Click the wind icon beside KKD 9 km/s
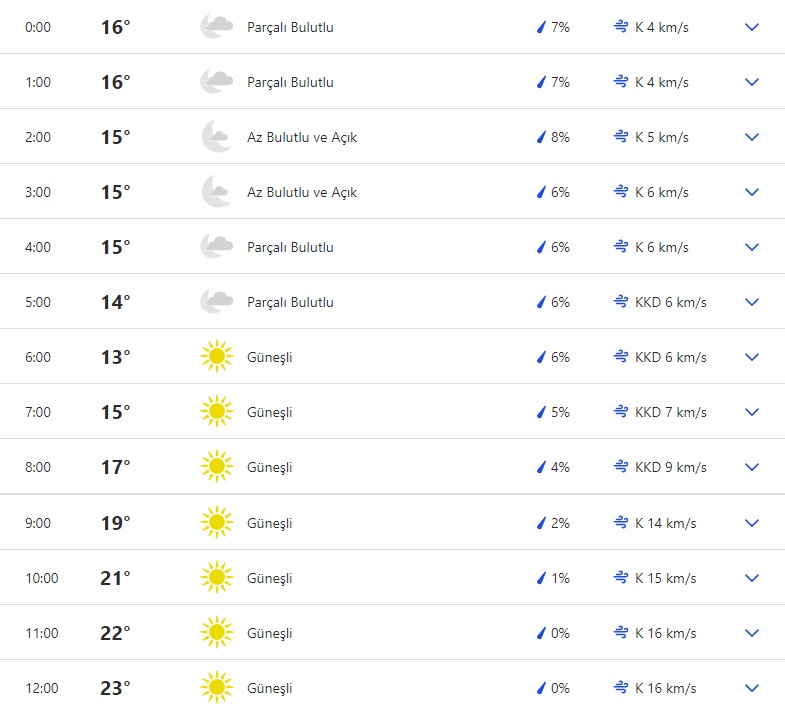Image resolution: width=785 pixels, height=713 pixels. point(621,467)
